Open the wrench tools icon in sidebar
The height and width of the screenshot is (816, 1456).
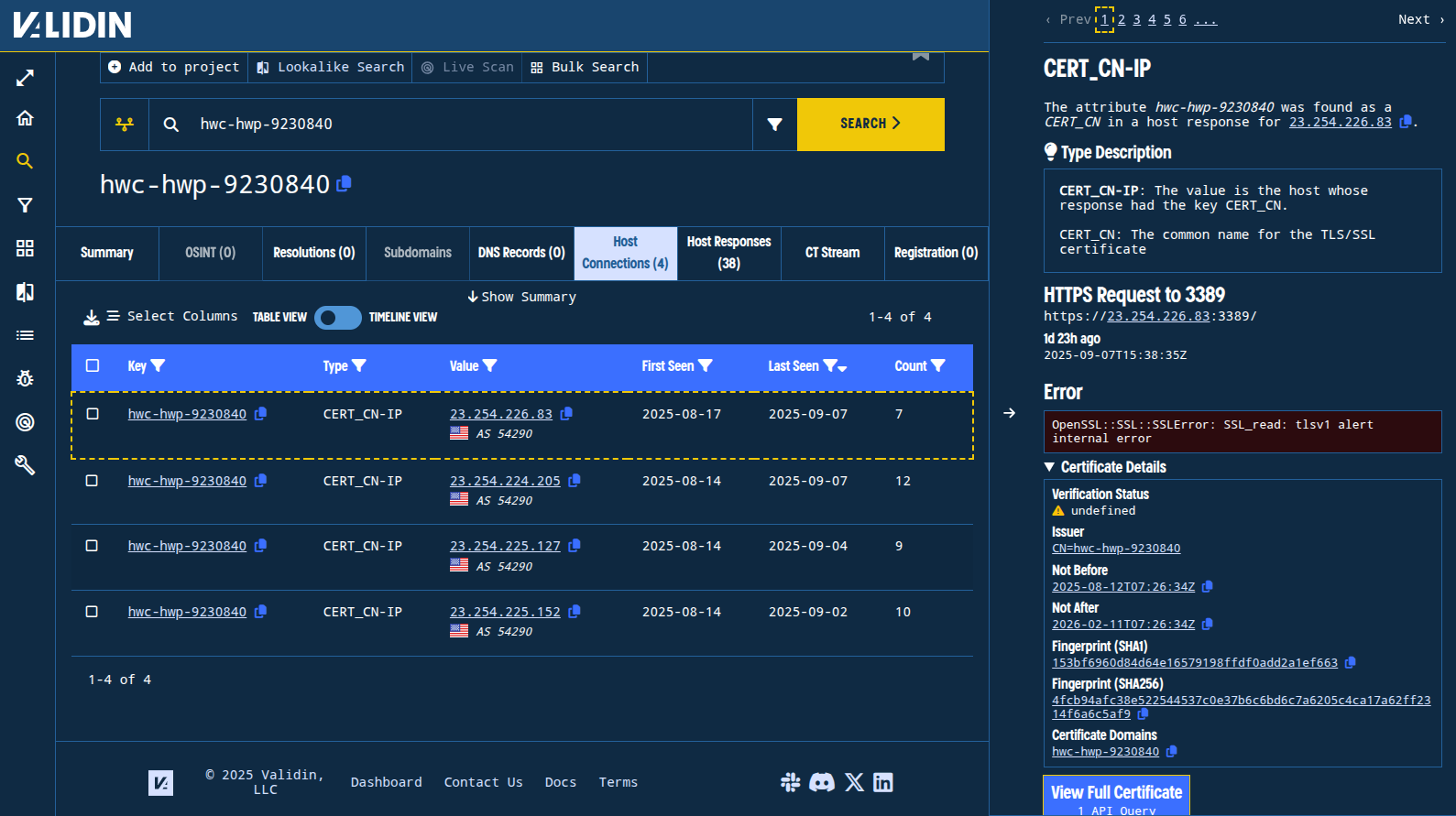coord(25,465)
